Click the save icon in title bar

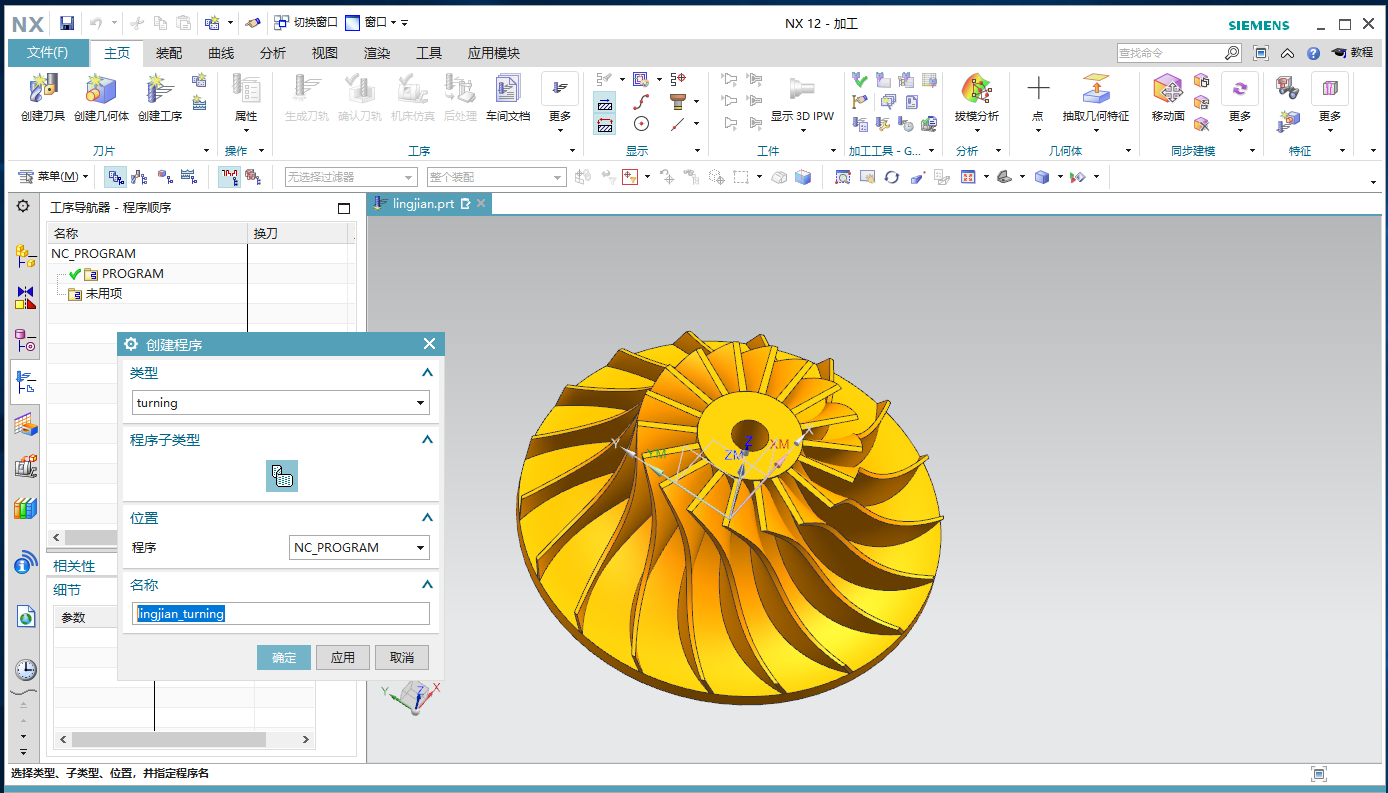pyautogui.click(x=67, y=23)
